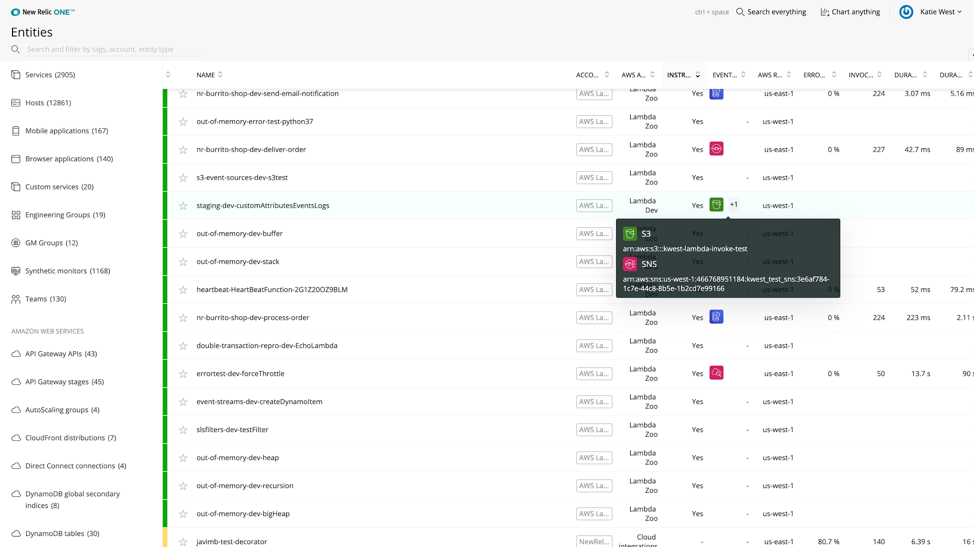Star nr-burrito-shop-dev-process-order entity
This screenshot has height=547, width=974.
183,317
